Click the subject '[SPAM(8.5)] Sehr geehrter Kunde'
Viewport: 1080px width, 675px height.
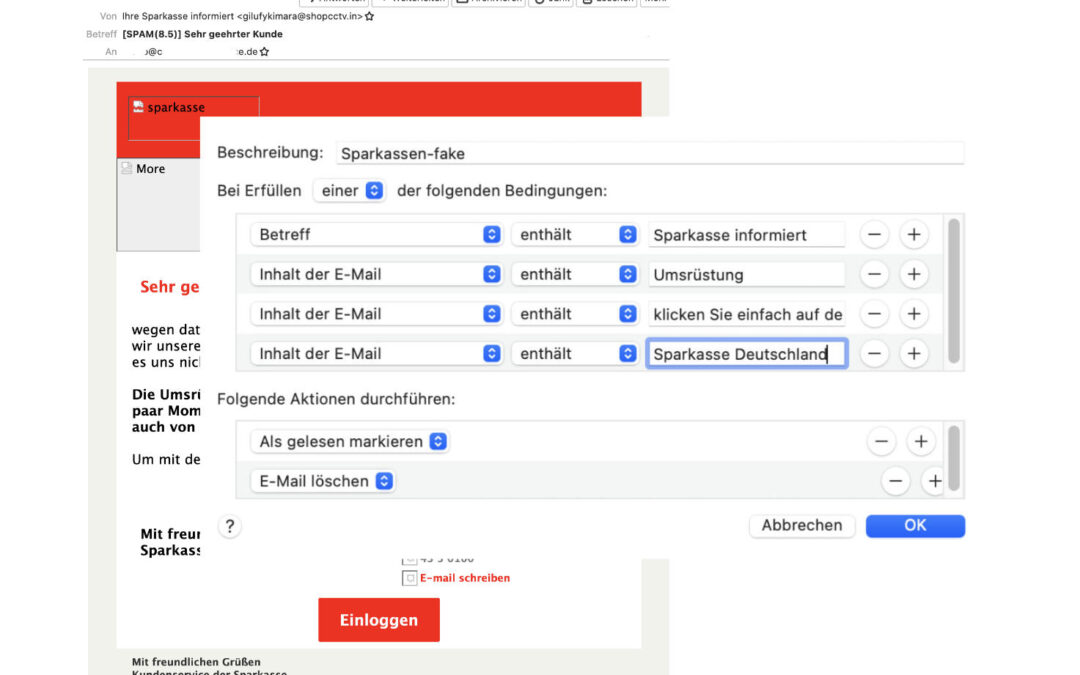(202, 34)
